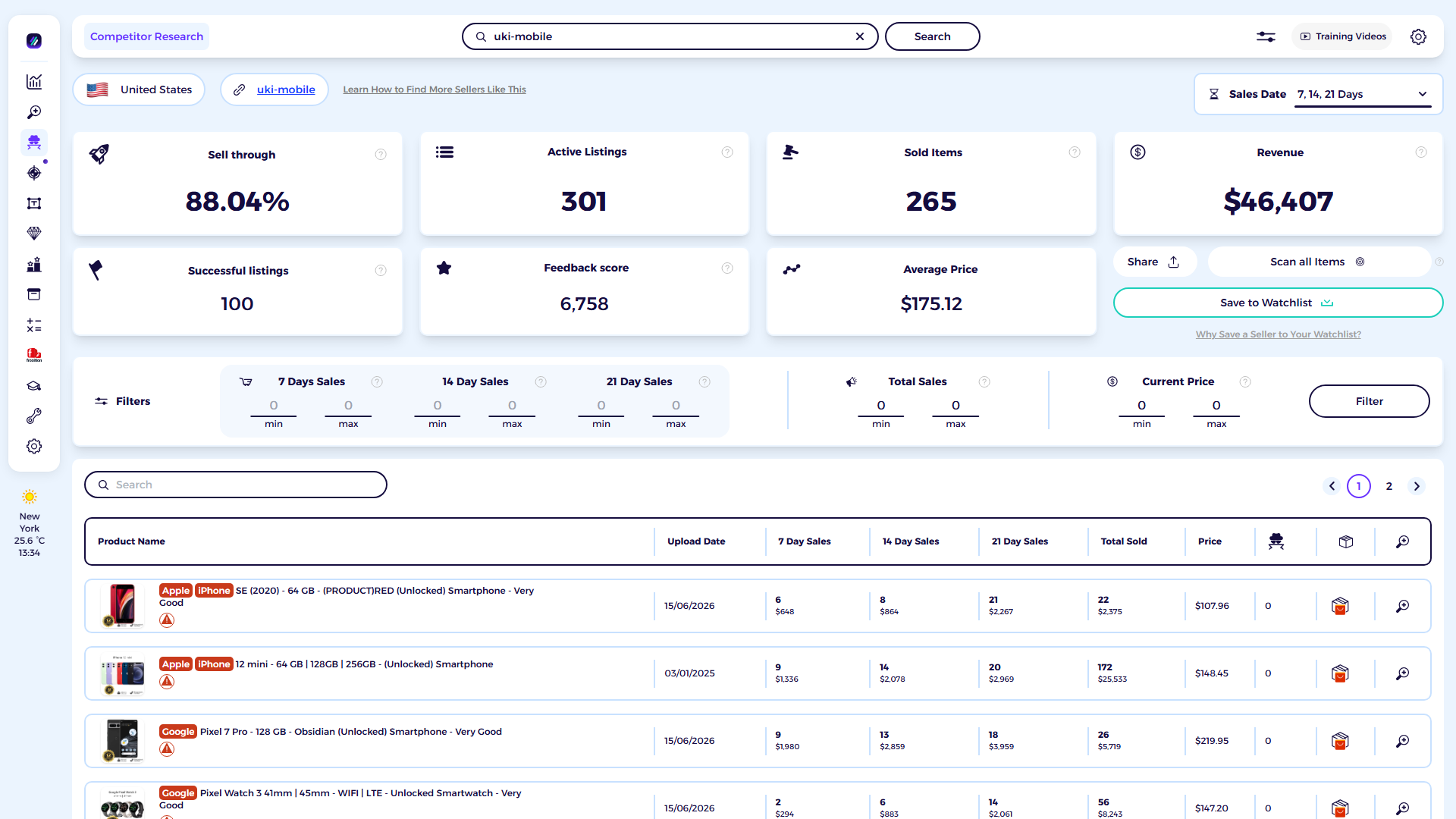Select the competitor research spy sidebar icon
The width and height of the screenshot is (1456, 819).
click(34, 143)
